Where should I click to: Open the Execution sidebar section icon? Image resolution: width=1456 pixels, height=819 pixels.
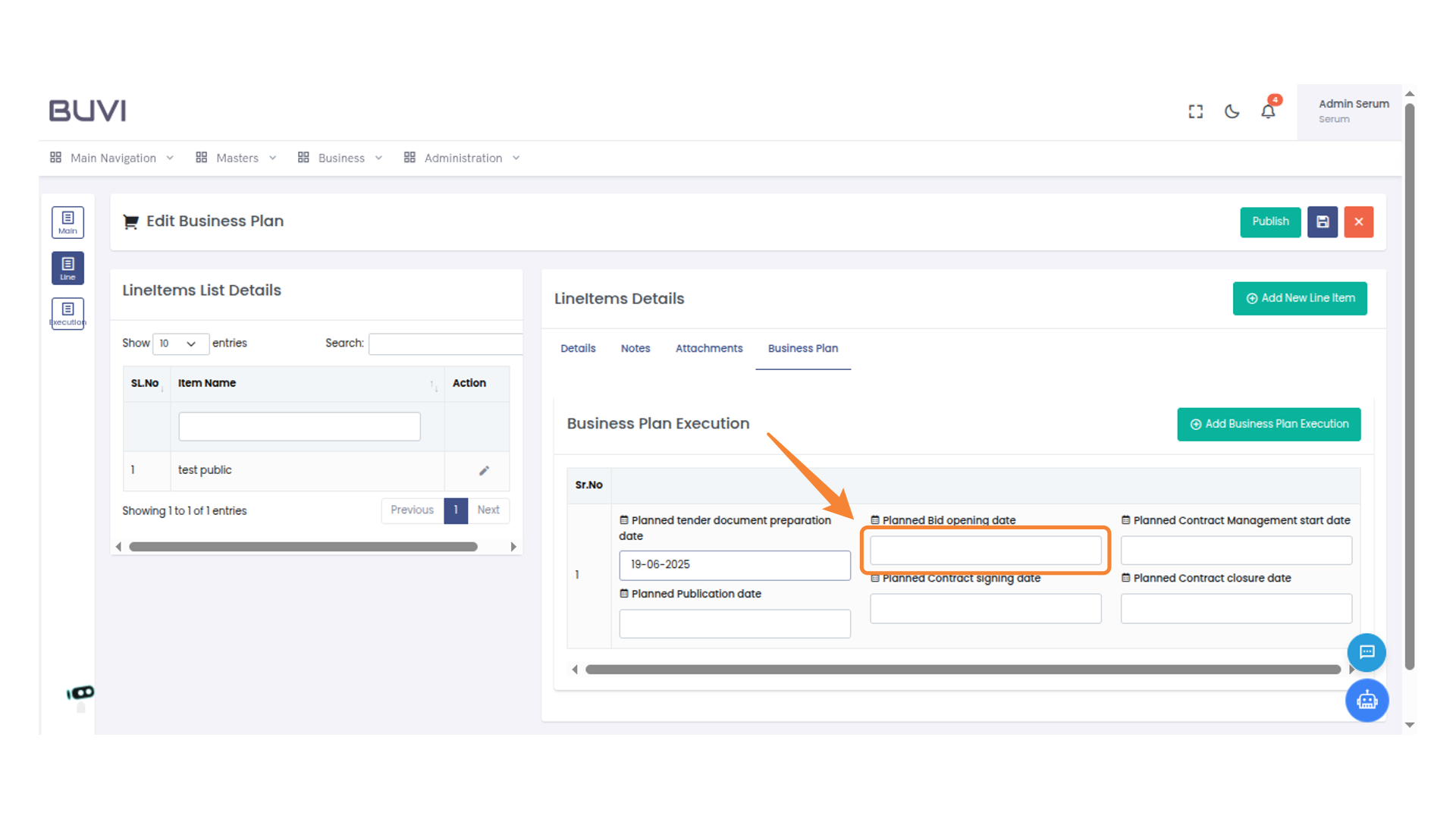click(67, 313)
